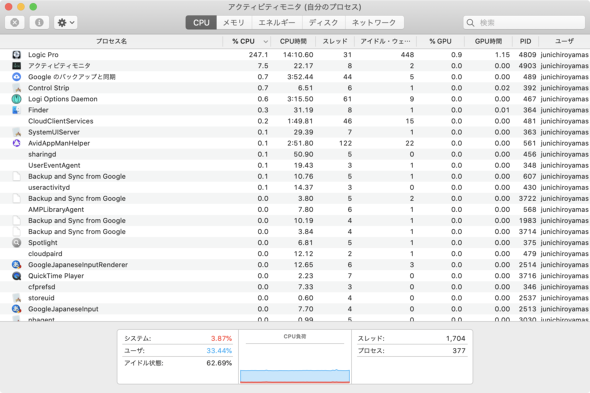The image size is (590, 393).
Task: Open the ディスク tab
Action: [x=324, y=23]
